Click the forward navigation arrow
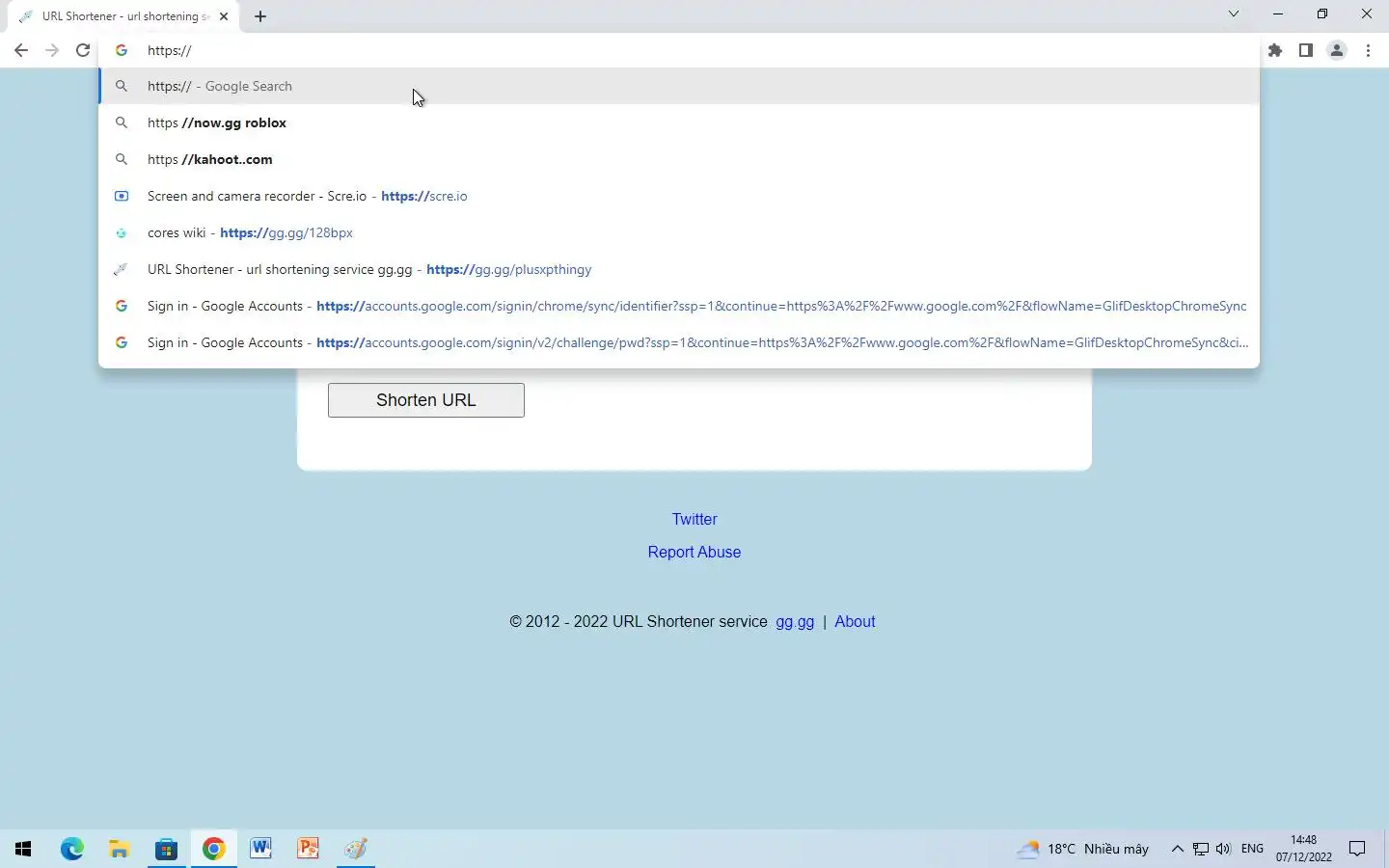This screenshot has width=1389, height=868. pos(52,50)
